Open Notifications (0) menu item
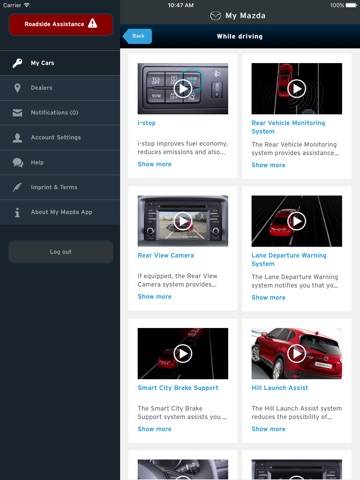360x480 pixels. [60, 113]
